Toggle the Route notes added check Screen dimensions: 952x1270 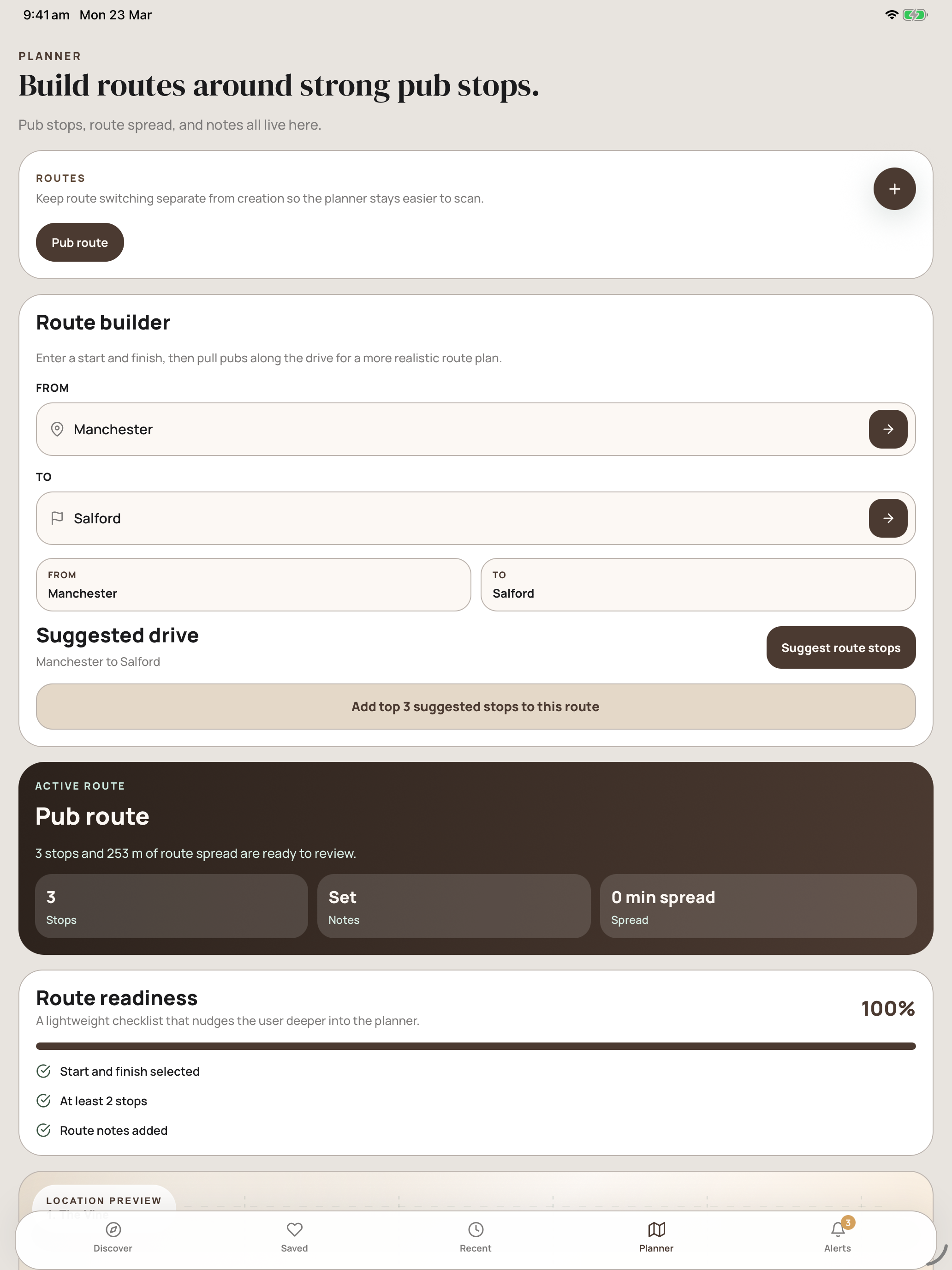pos(44,1130)
